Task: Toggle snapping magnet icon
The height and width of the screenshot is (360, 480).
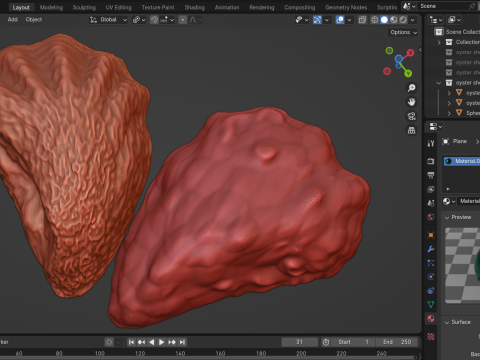Action: 154,20
